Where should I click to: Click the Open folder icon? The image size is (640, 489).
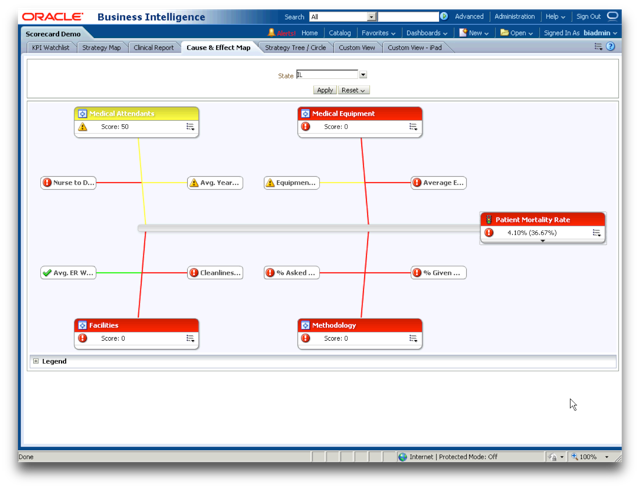[504, 32]
